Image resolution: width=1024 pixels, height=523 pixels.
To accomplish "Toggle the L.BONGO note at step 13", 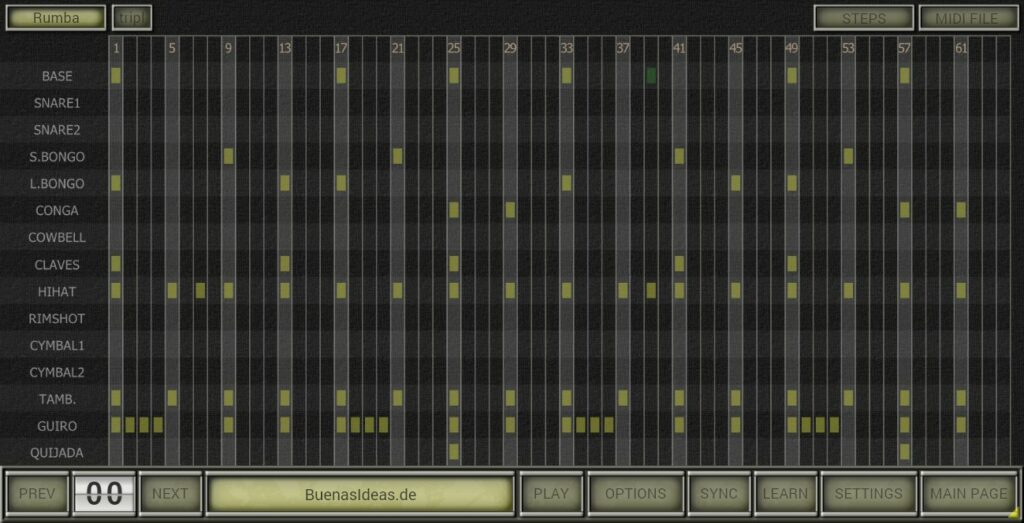I will coord(285,183).
